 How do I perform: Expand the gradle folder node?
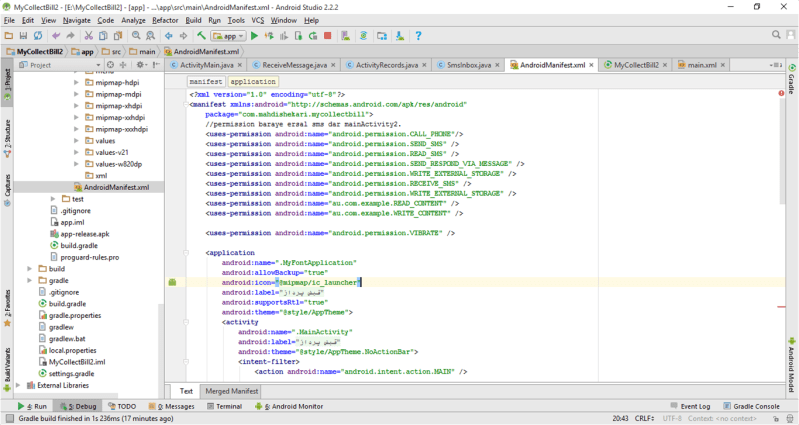30,280
